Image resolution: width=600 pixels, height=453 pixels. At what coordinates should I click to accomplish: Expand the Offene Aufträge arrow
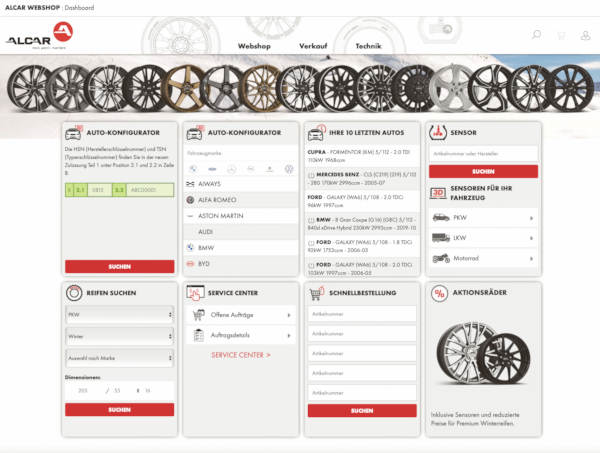tap(289, 315)
